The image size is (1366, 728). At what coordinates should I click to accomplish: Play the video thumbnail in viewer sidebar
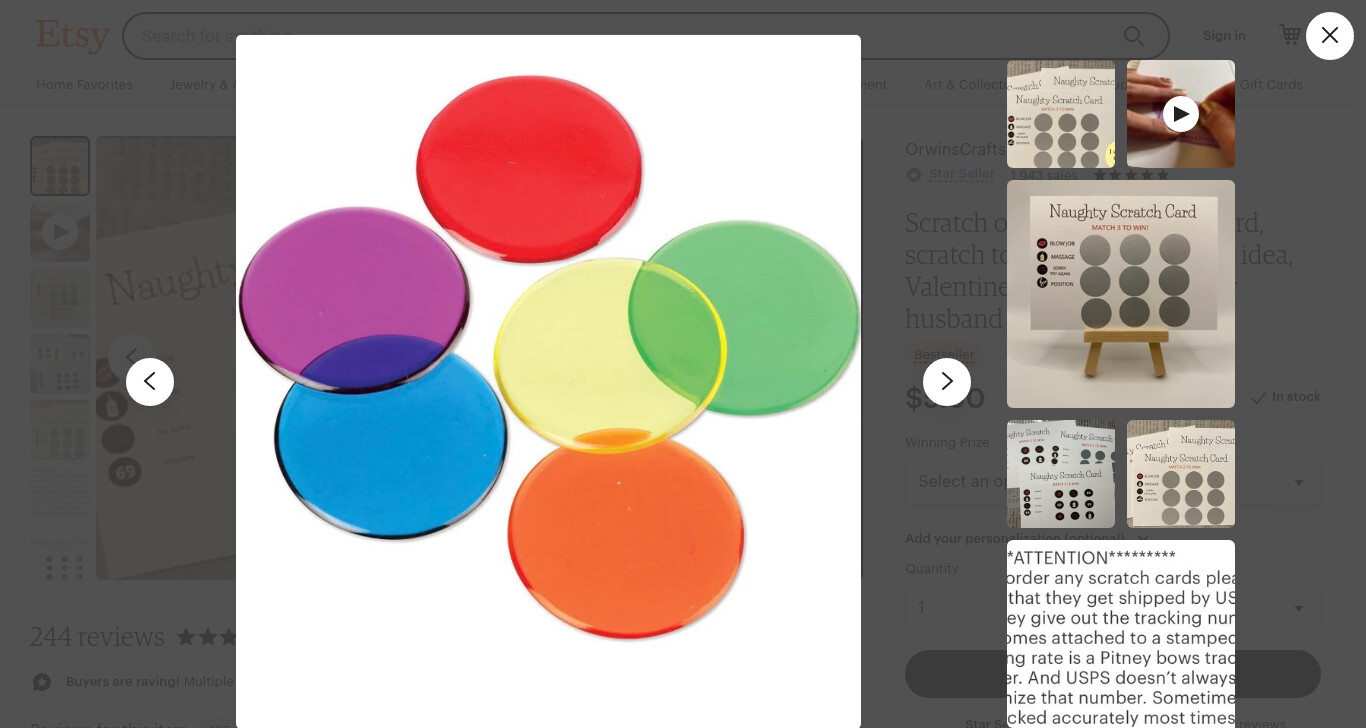1181,114
